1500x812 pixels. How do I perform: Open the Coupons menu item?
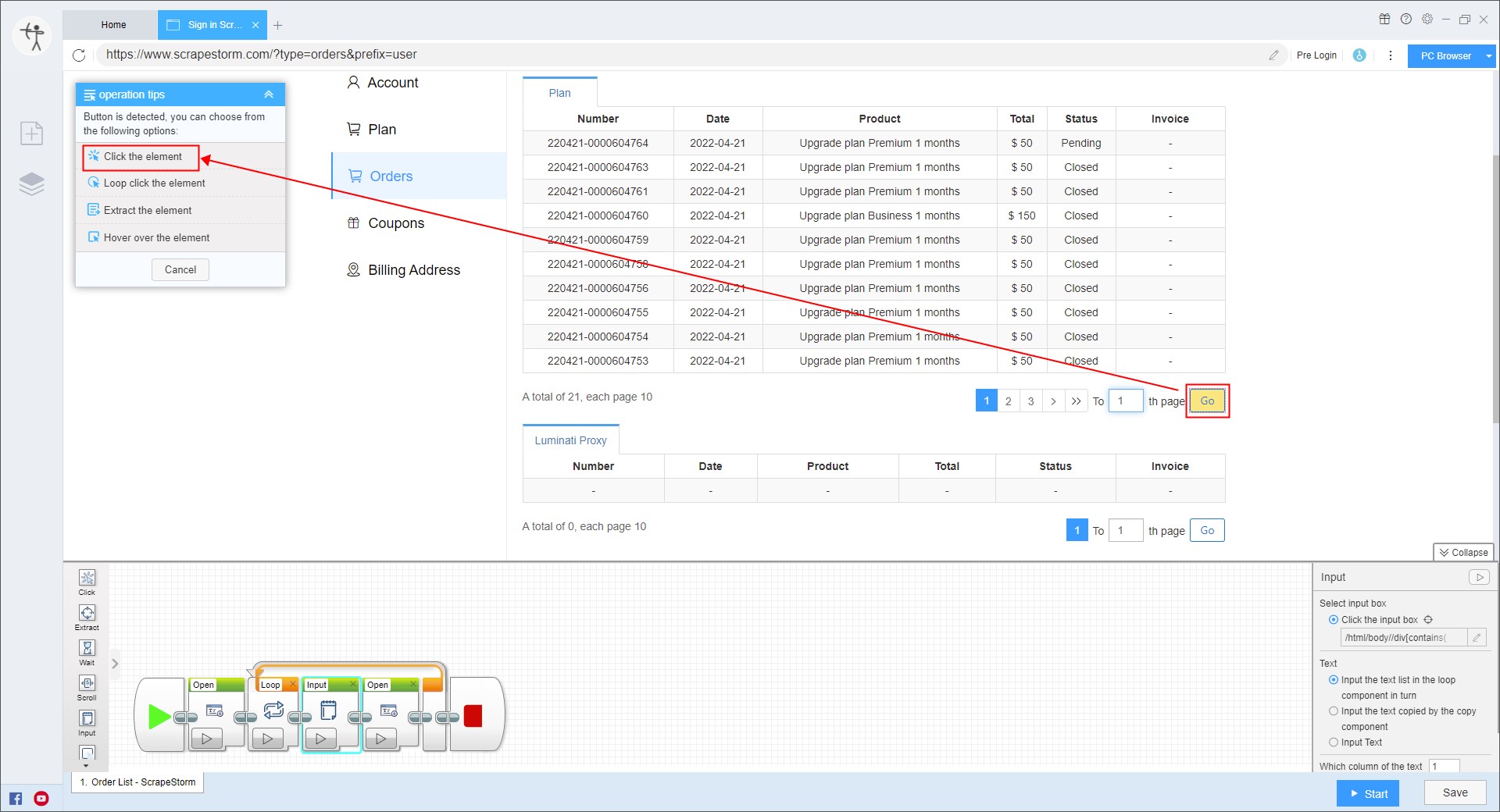tap(395, 223)
